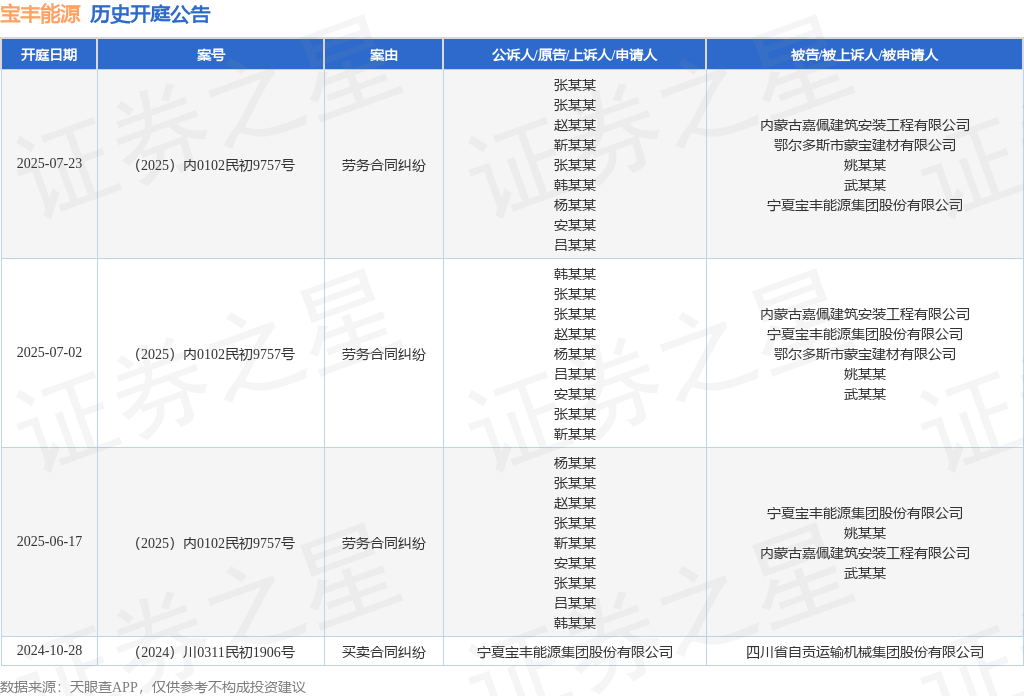Click defendant 姚某某 in the 2025-07-02 row
Viewport: 1024px width, 696px height.
[x=865, y=374]
